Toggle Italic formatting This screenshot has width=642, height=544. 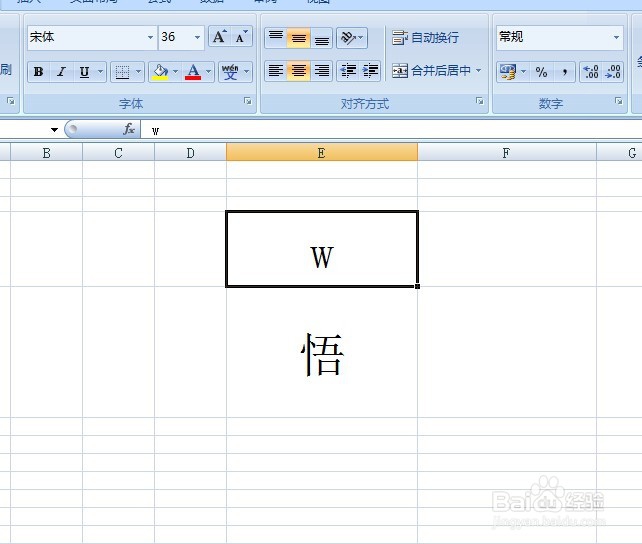coord(61,72)
